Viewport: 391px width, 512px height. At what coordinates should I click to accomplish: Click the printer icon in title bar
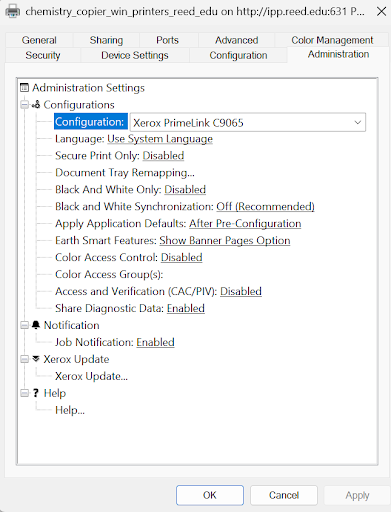(x=13, y=11)
